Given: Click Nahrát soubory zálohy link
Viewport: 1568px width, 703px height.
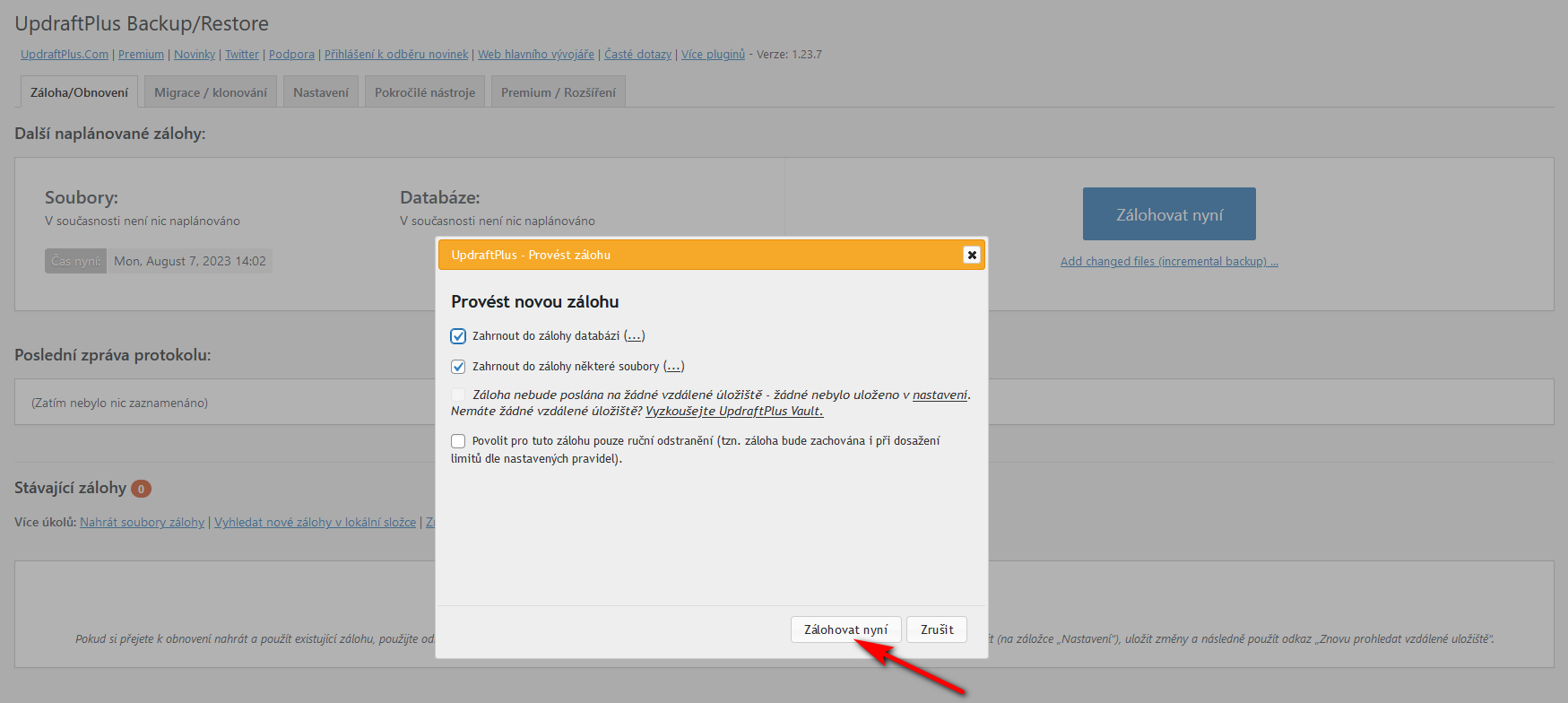Looking at the screenshot, I should coord(142,523).
